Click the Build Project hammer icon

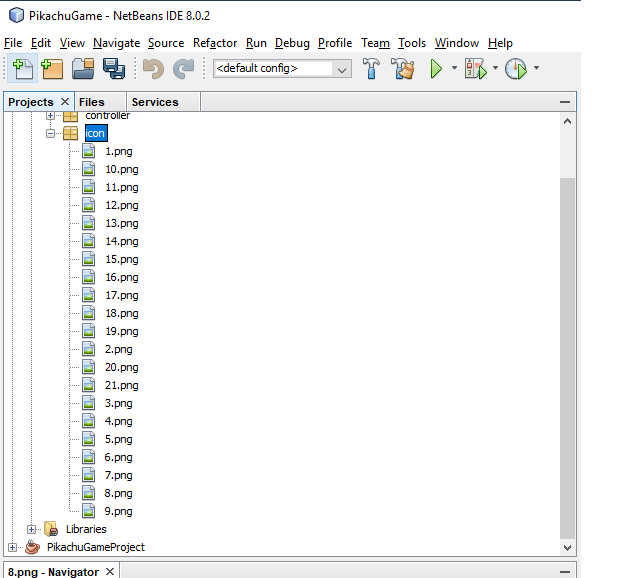372,69
